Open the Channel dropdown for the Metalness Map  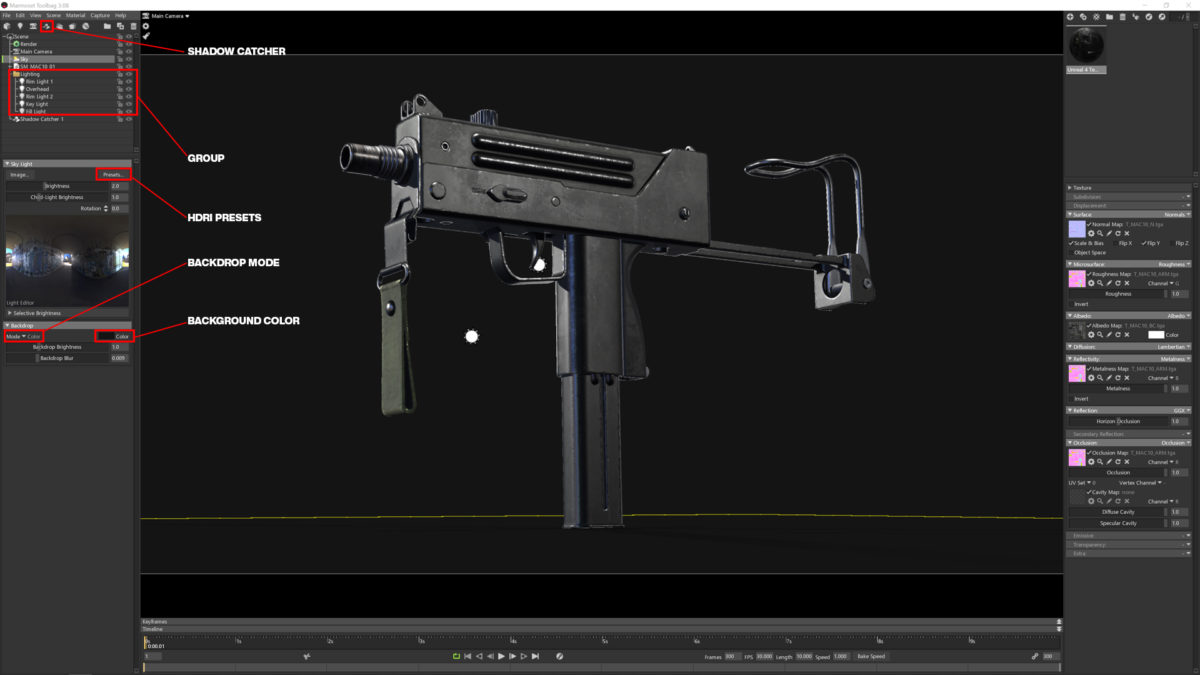tap(1162, 377)
